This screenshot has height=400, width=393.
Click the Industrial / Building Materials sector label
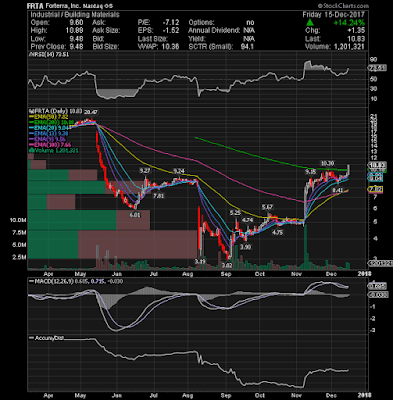75,14
